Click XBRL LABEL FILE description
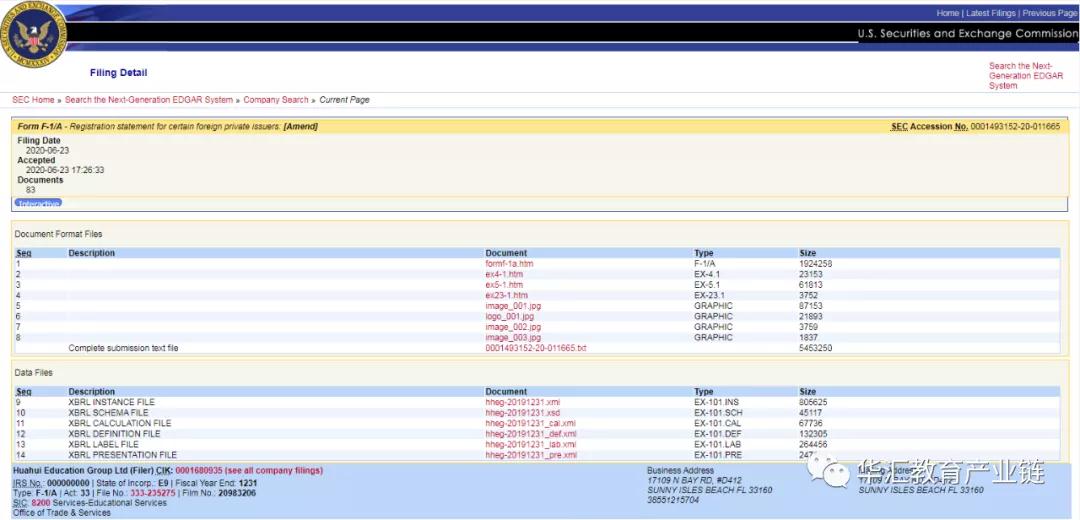The width and height of the screenshot is (1080, 520). (x=103, y=445)
